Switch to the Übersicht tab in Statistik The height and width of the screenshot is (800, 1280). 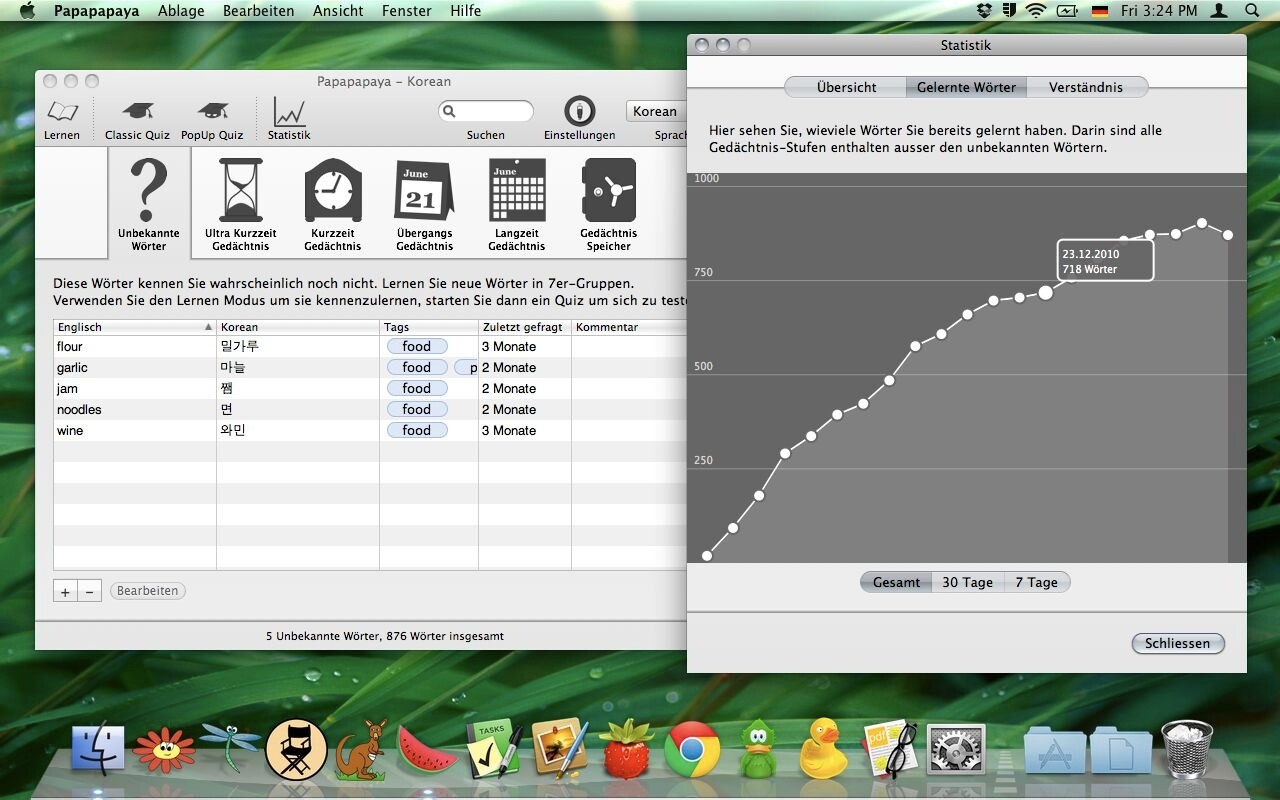coord(846,87)
